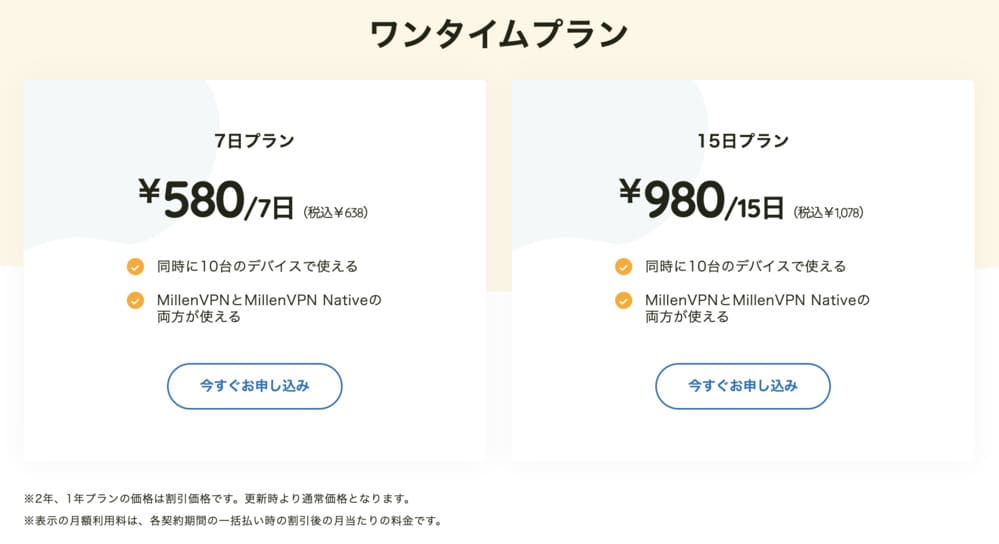Click the 同時に10台のデバイスで使える text in the 7日プラン card

pos(257,266)
